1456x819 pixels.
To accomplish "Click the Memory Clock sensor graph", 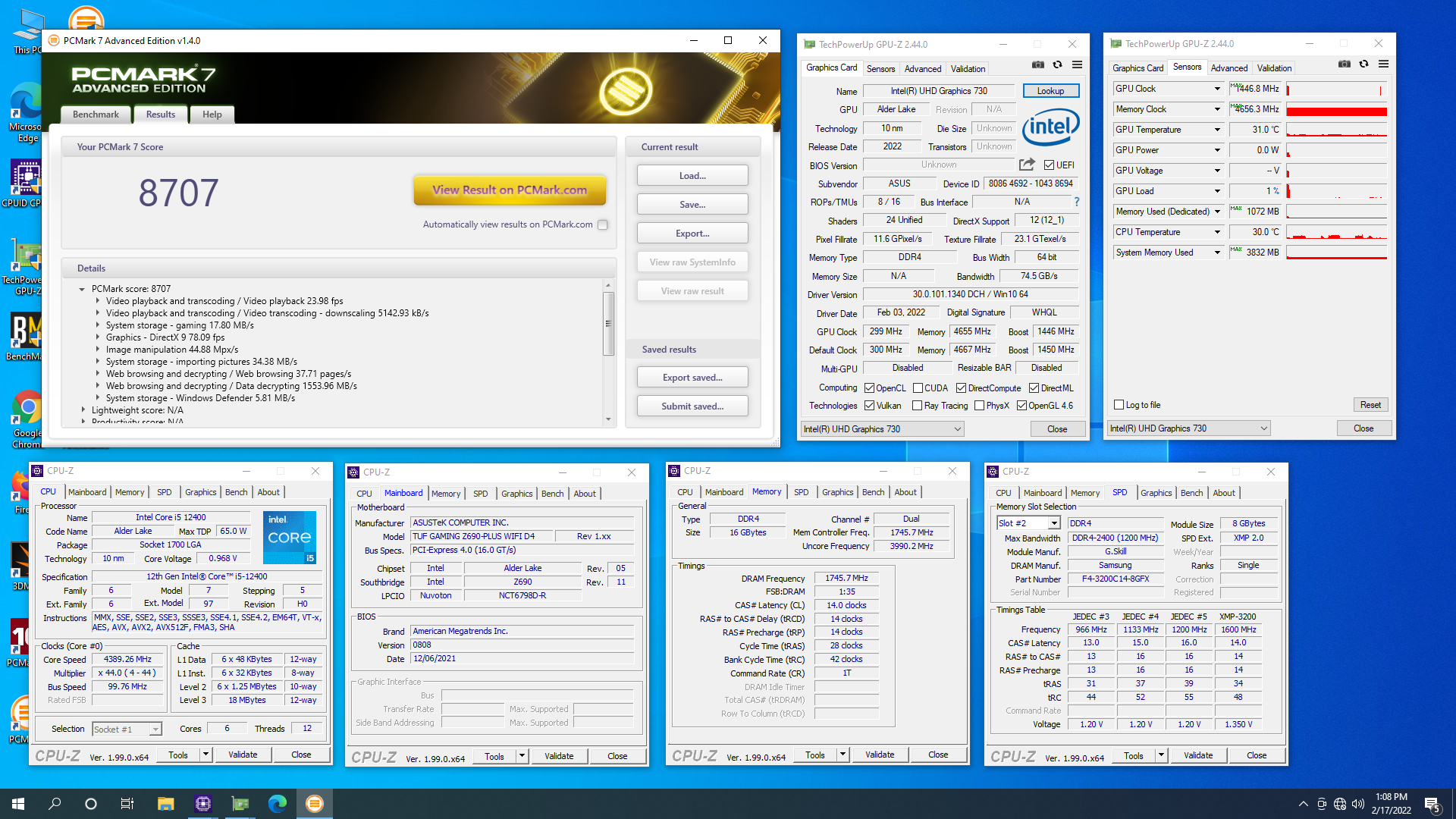I will (x=1337, y=109).
